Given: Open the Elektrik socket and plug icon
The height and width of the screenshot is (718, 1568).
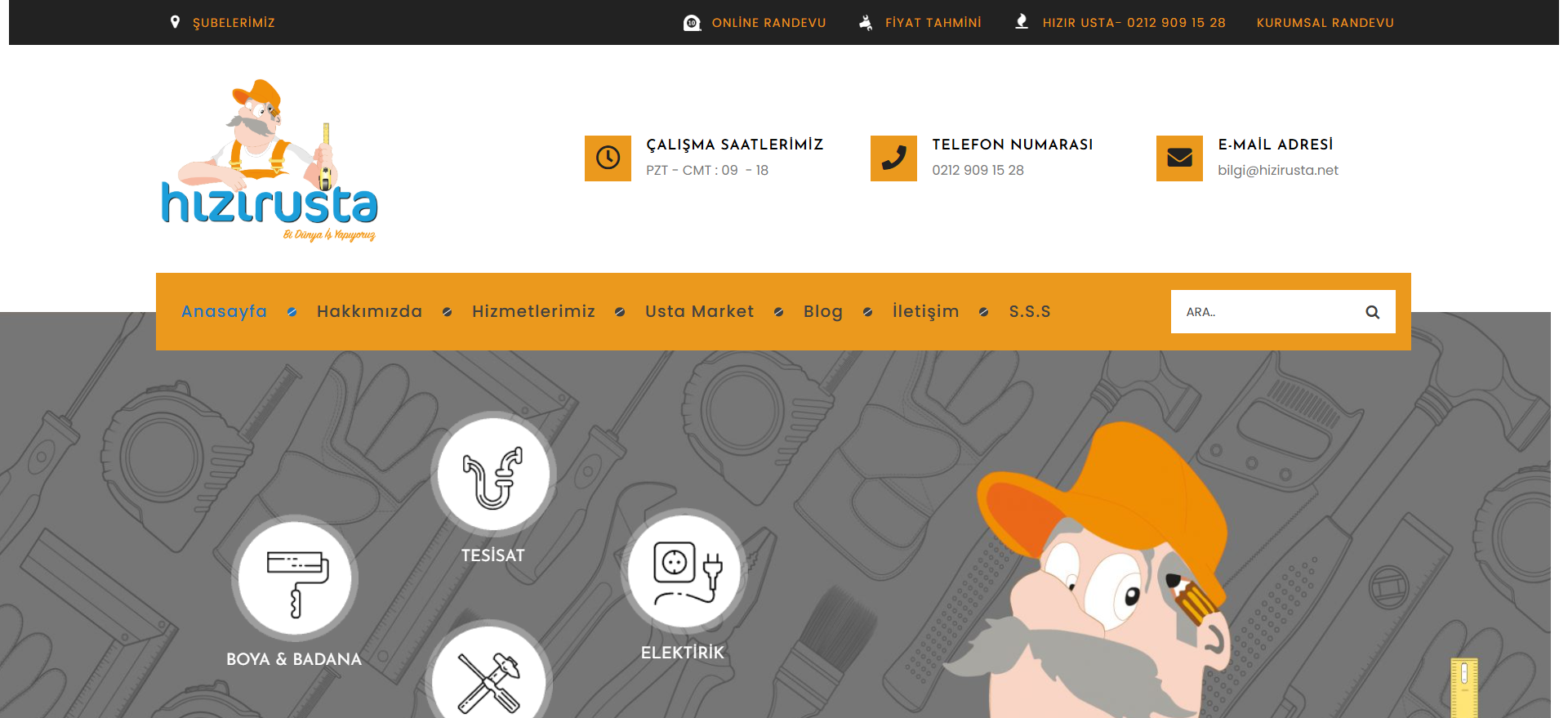Looking at the screenshot, I should coord(684,571).
